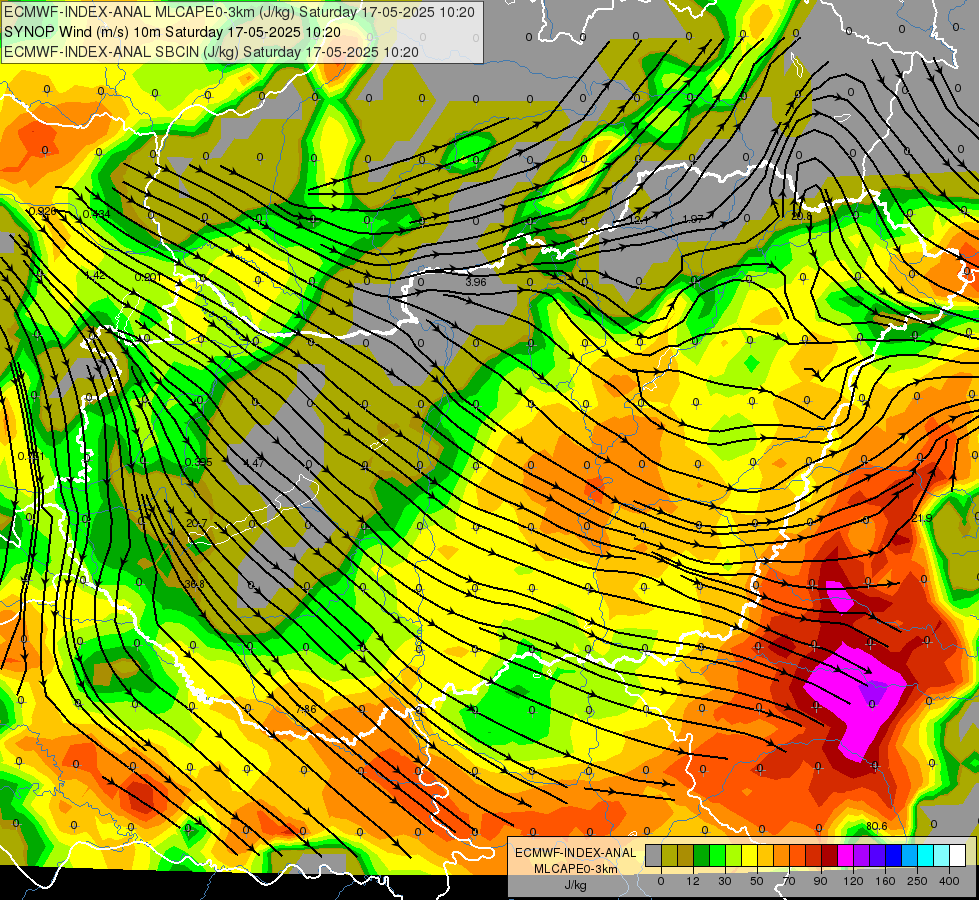The image size is (979, 900).
Task: Click the legend scale value 160
Action: click(x=885, y=881)
